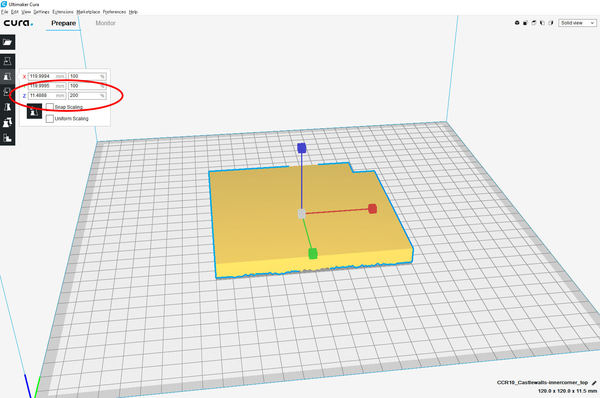Open the Per Model Settings tool

7,122
